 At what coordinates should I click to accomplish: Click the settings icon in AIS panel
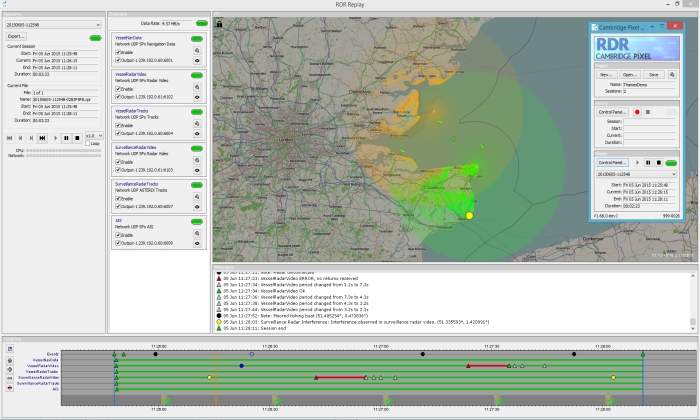198,231
